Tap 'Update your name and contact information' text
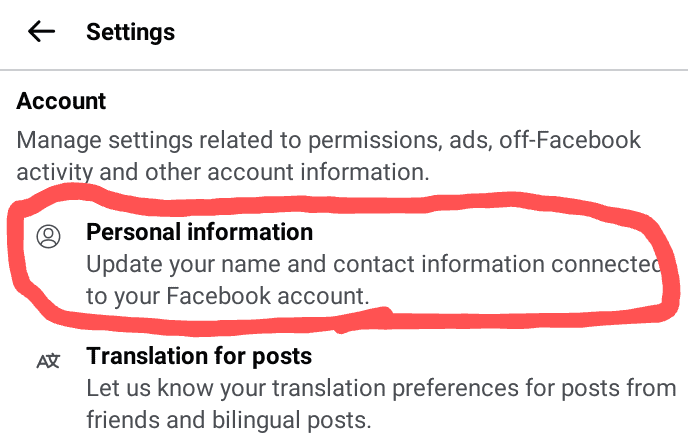Screen dimensions: 688x446 372,265
